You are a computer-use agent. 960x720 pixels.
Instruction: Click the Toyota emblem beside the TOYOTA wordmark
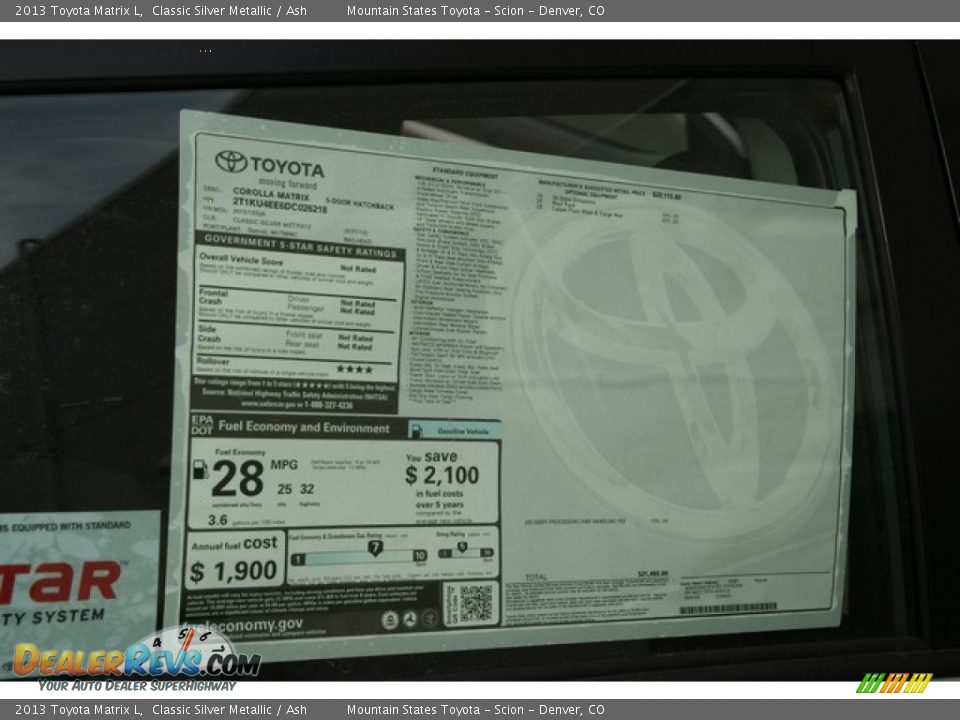(x=231, y=162)
